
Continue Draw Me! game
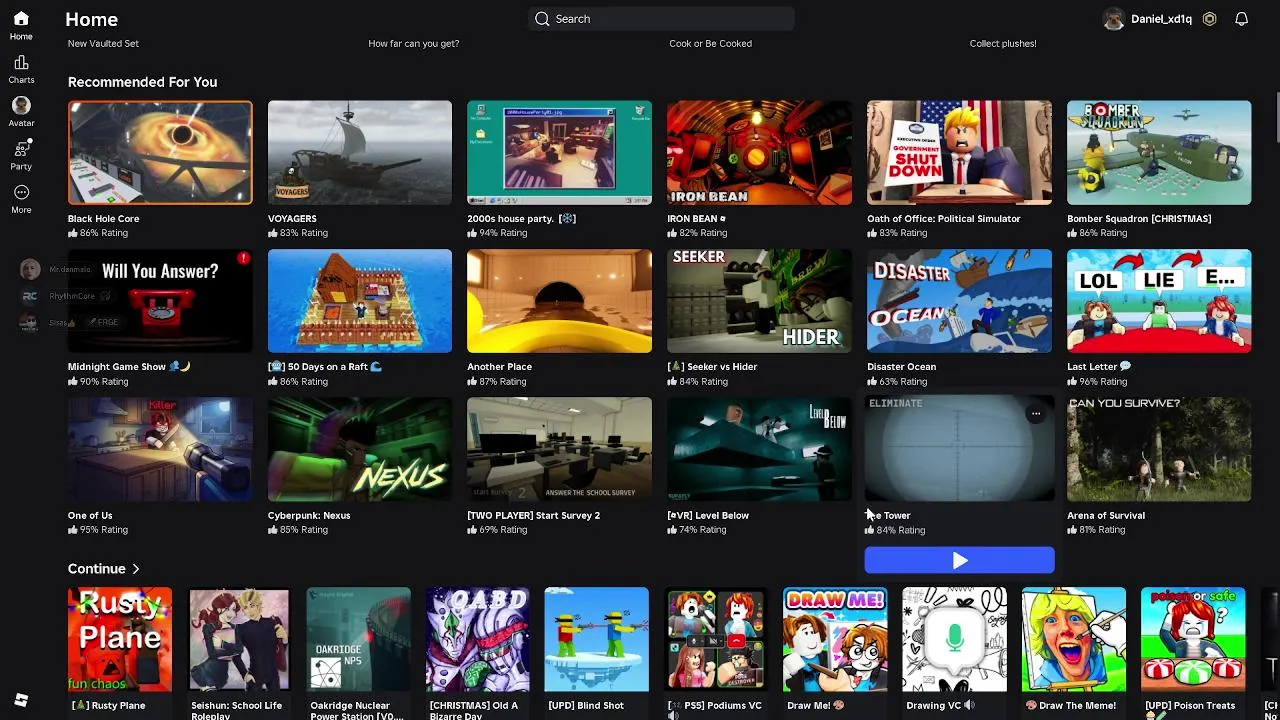[x=835, y=639]
